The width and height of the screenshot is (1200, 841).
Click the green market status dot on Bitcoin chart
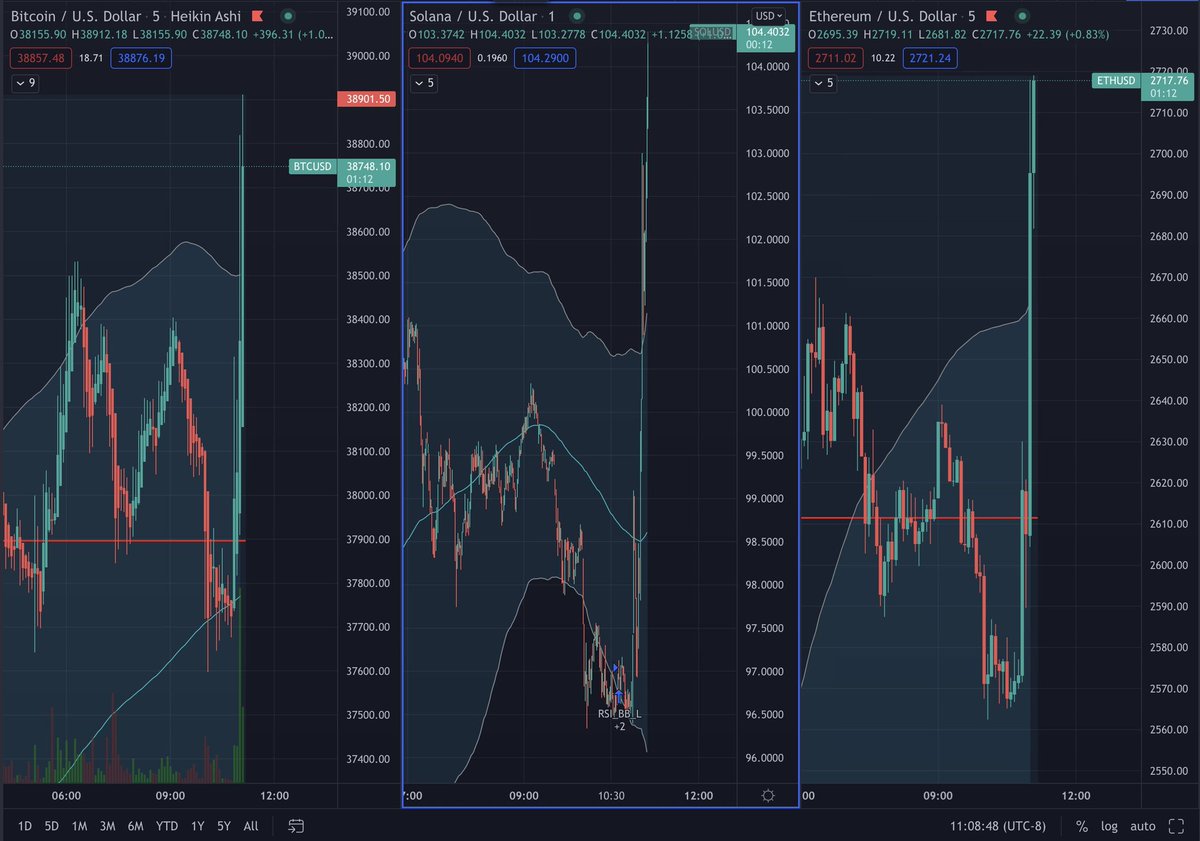point(290,17)
